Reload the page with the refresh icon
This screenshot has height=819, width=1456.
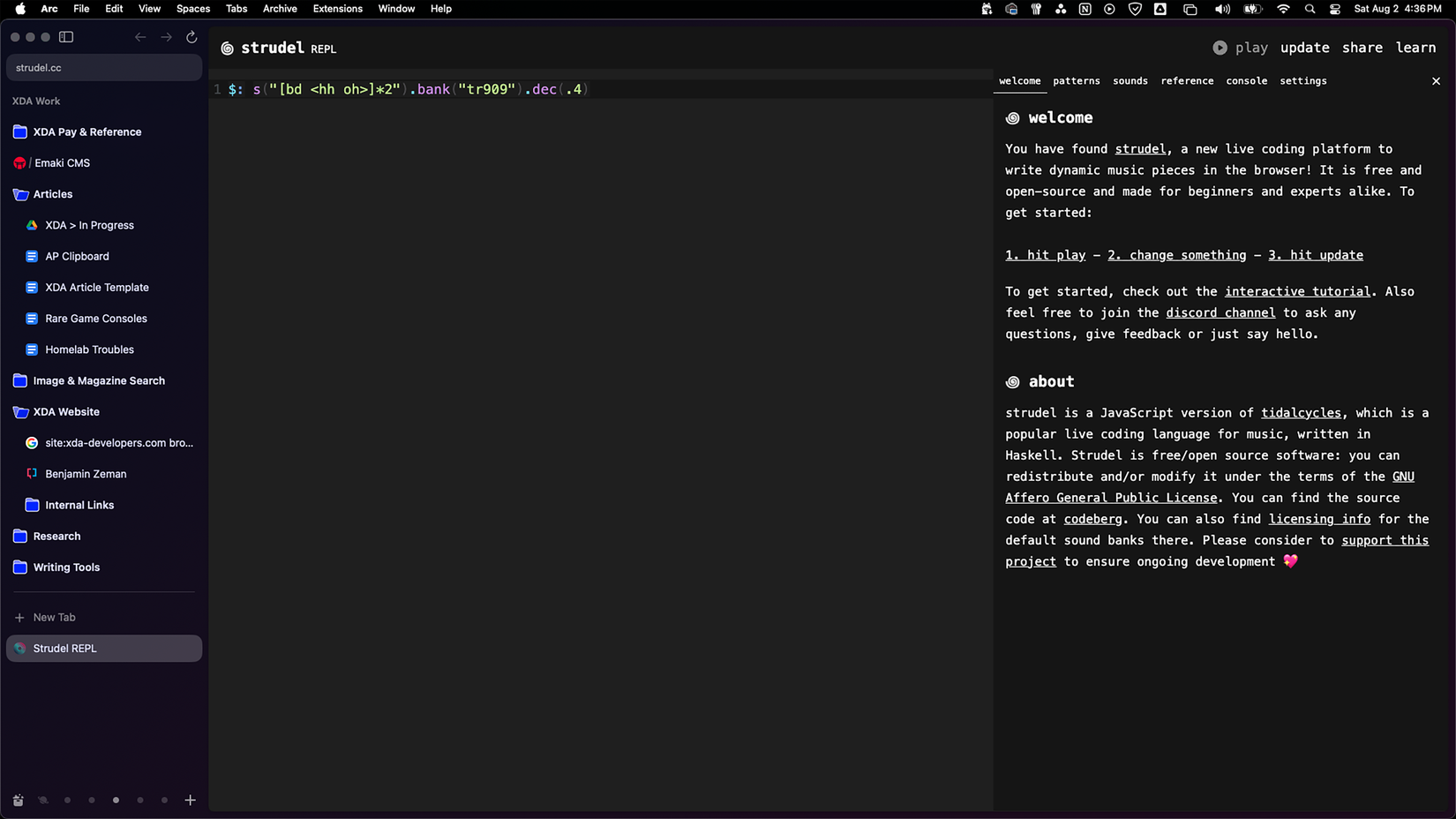(x=191, y=37)
